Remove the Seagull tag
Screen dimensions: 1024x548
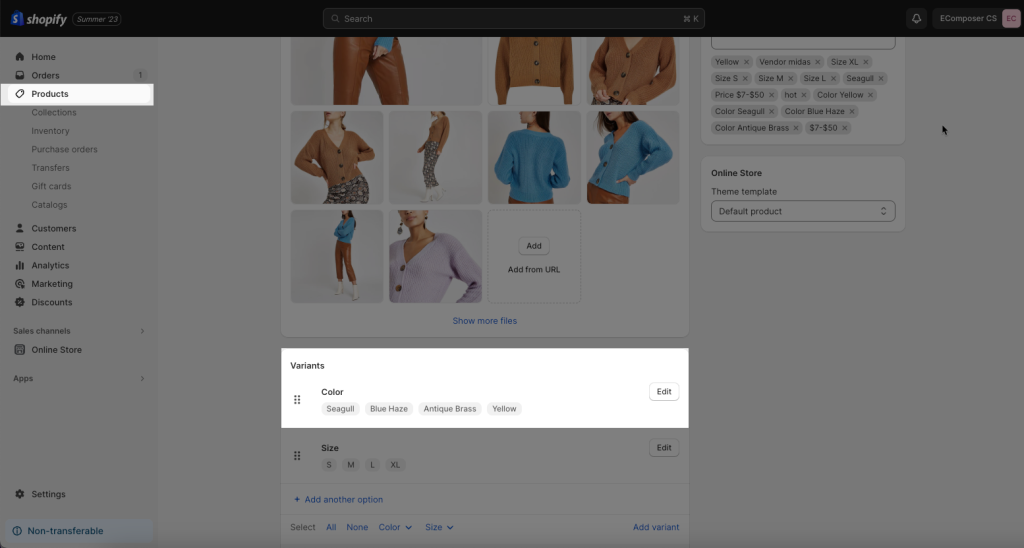880,78
